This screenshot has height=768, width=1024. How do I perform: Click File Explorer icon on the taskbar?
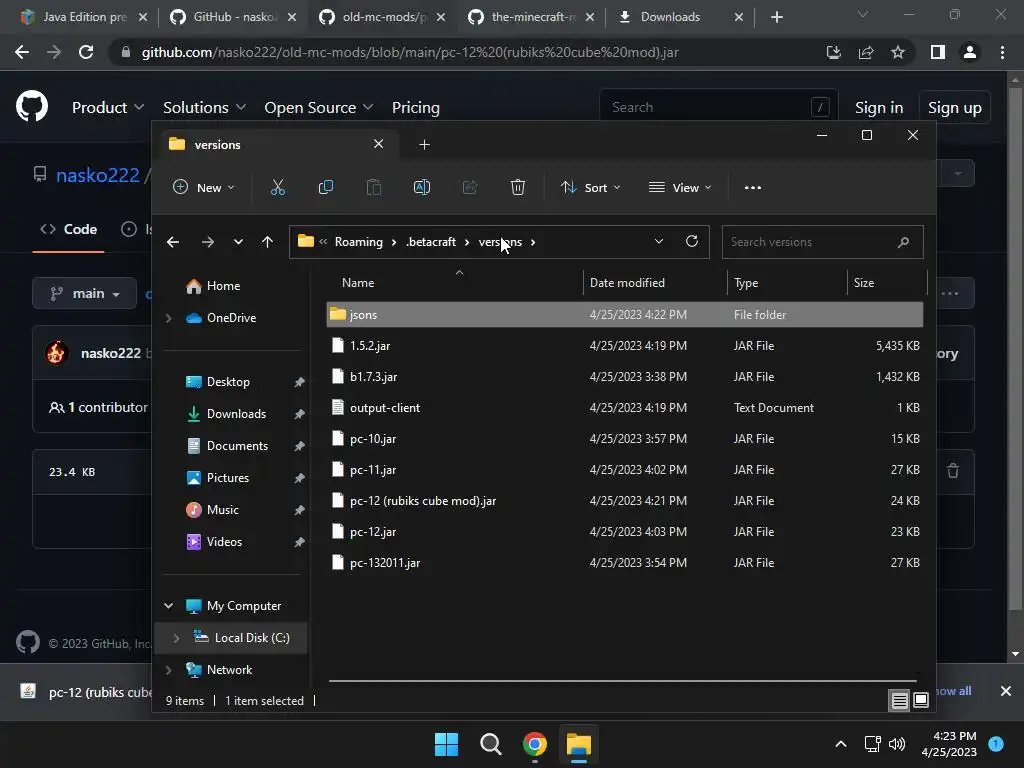tap(579, 744)
